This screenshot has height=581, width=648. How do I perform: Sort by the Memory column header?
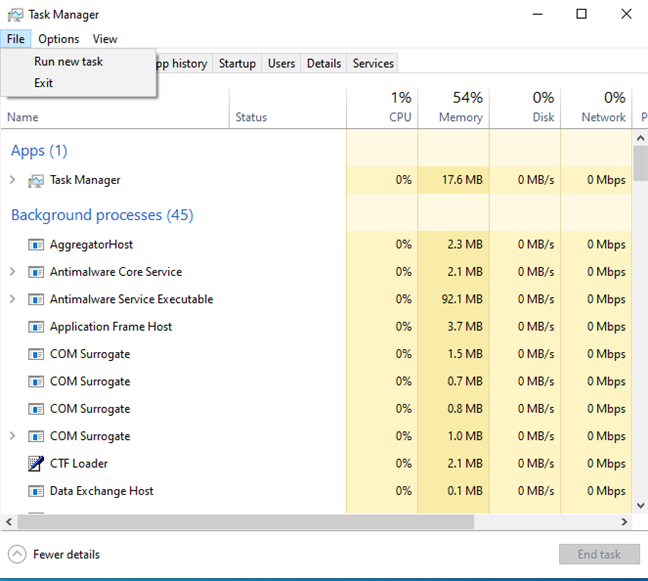pos(454,108)
